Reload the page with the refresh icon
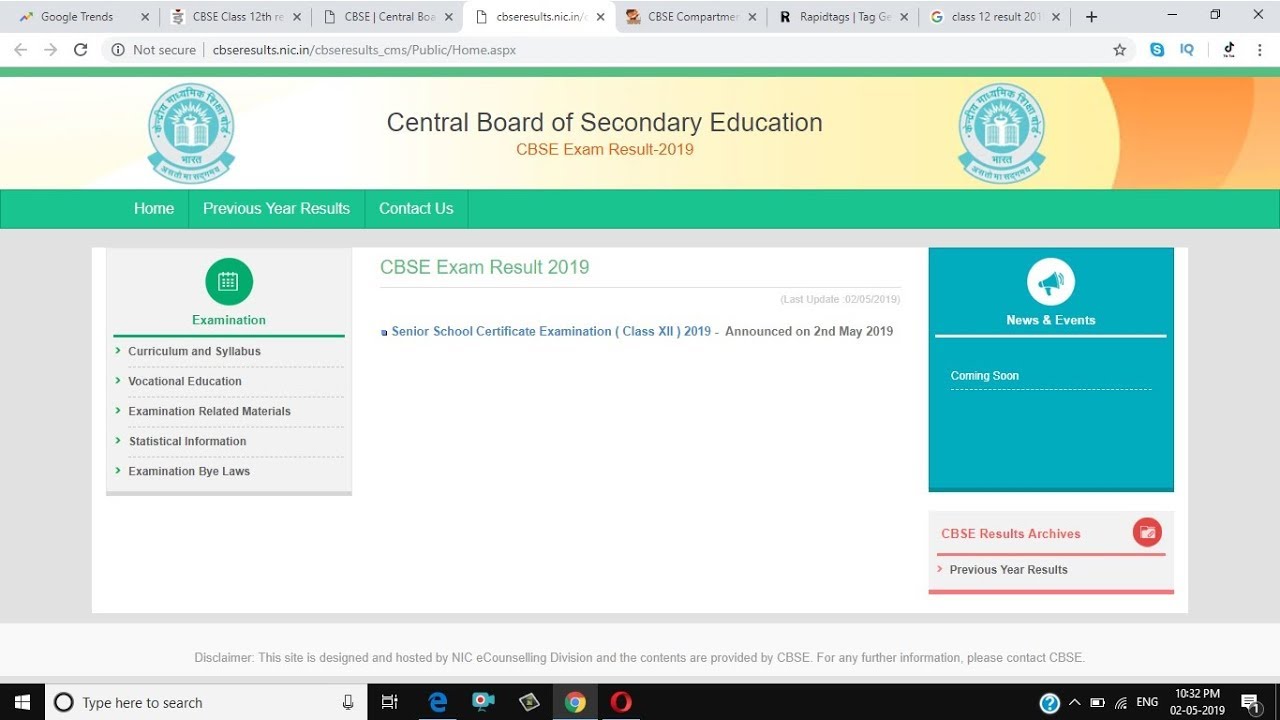Image resolution: width=1280 pixels, height=720 pixels. [81, 50]
